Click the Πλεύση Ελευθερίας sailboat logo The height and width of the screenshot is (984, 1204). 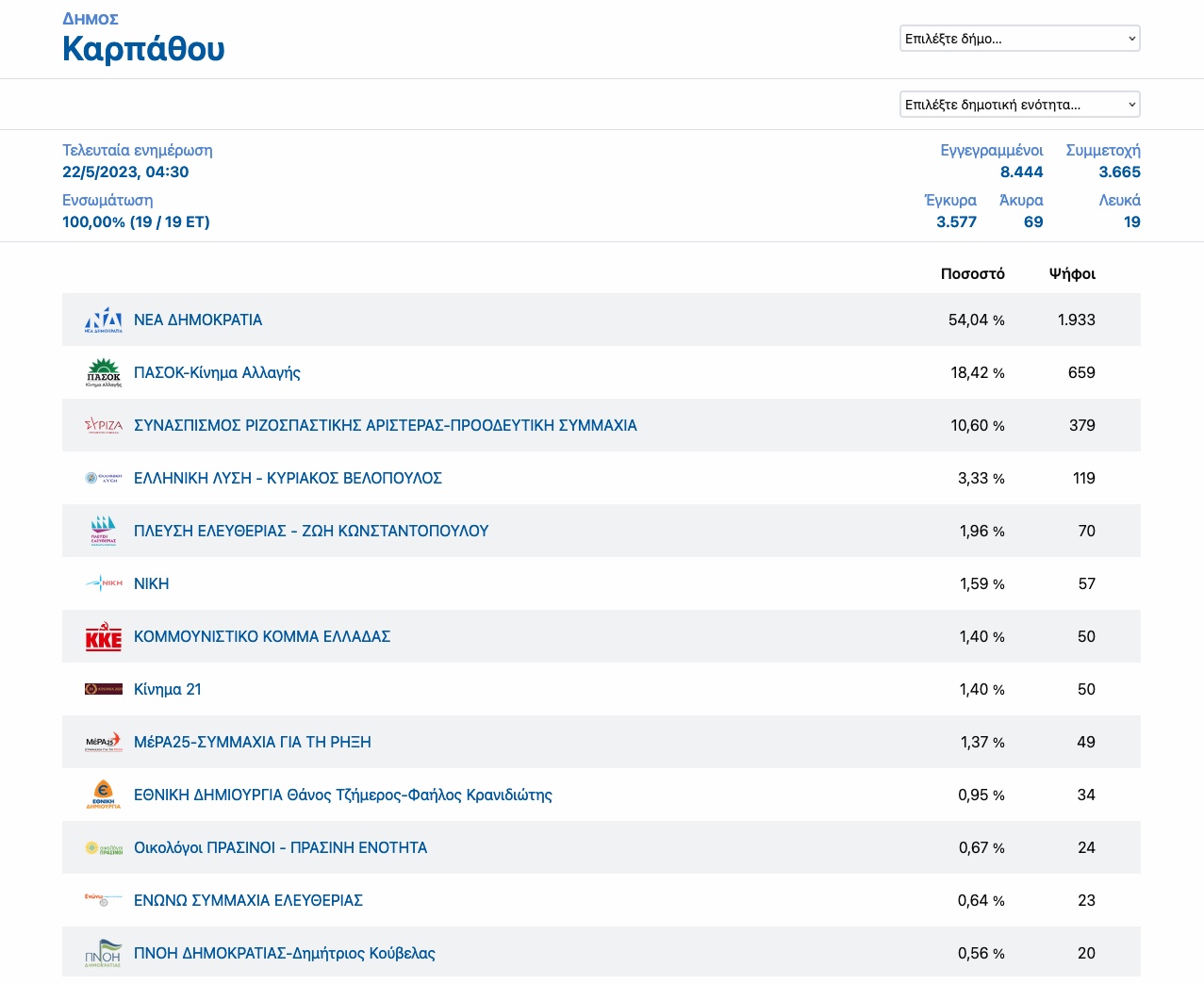coord(104,531)
